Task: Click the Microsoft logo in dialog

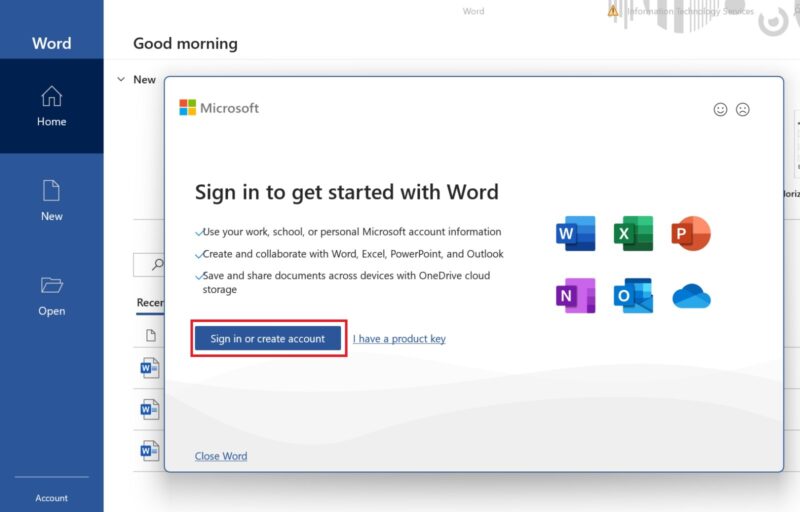Action: 219,108
